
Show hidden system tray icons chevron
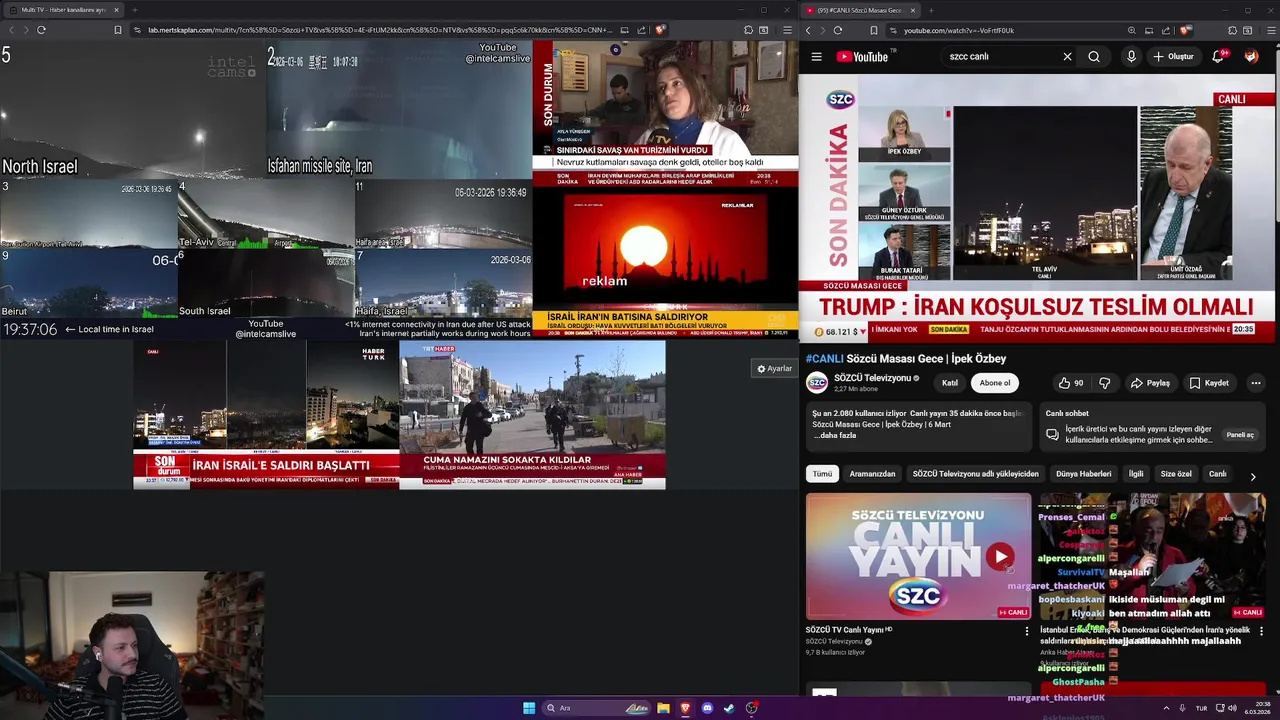tap(1166, 708)
